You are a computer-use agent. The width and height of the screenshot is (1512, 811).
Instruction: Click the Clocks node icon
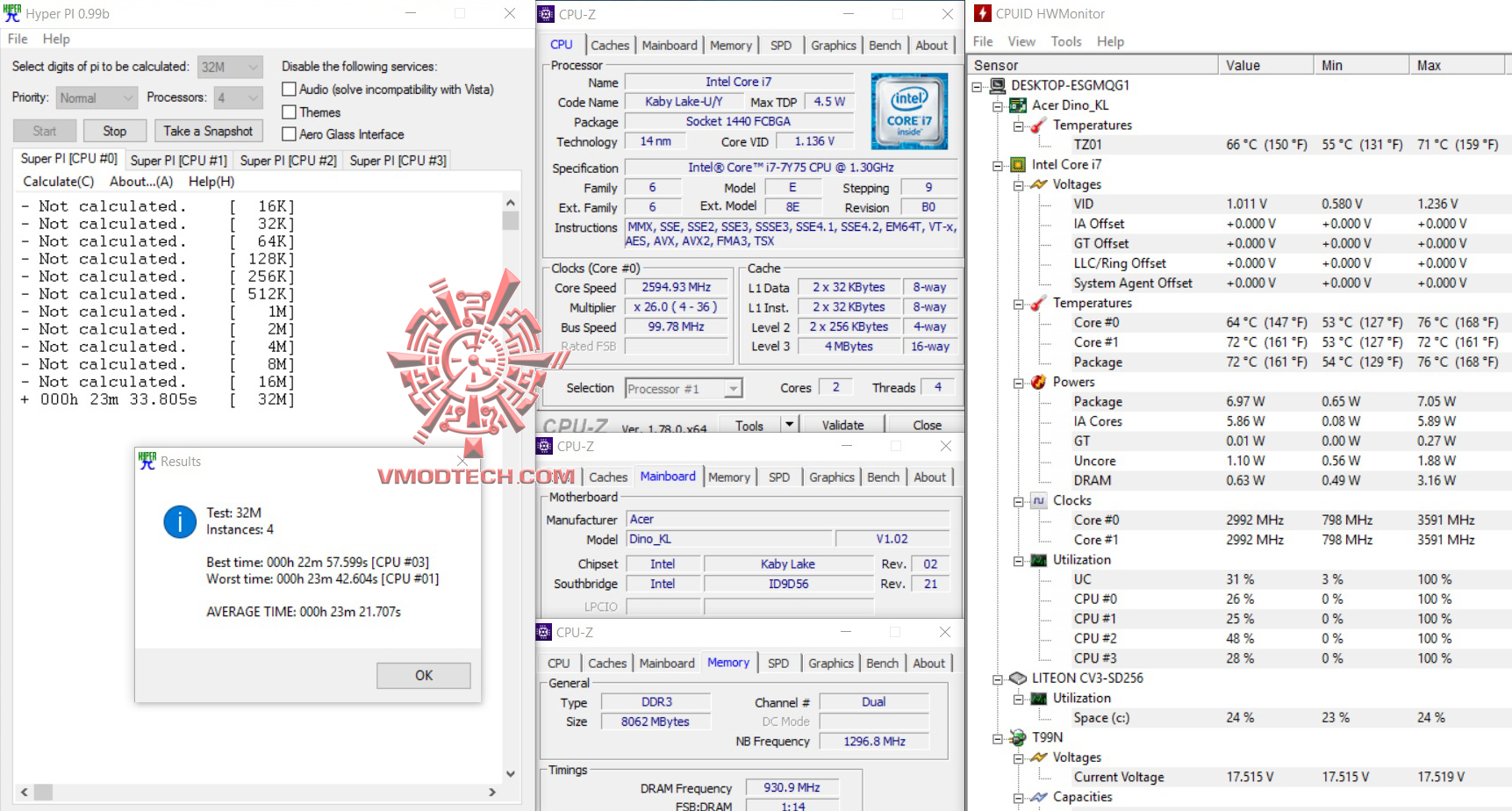coord(1039,500)
